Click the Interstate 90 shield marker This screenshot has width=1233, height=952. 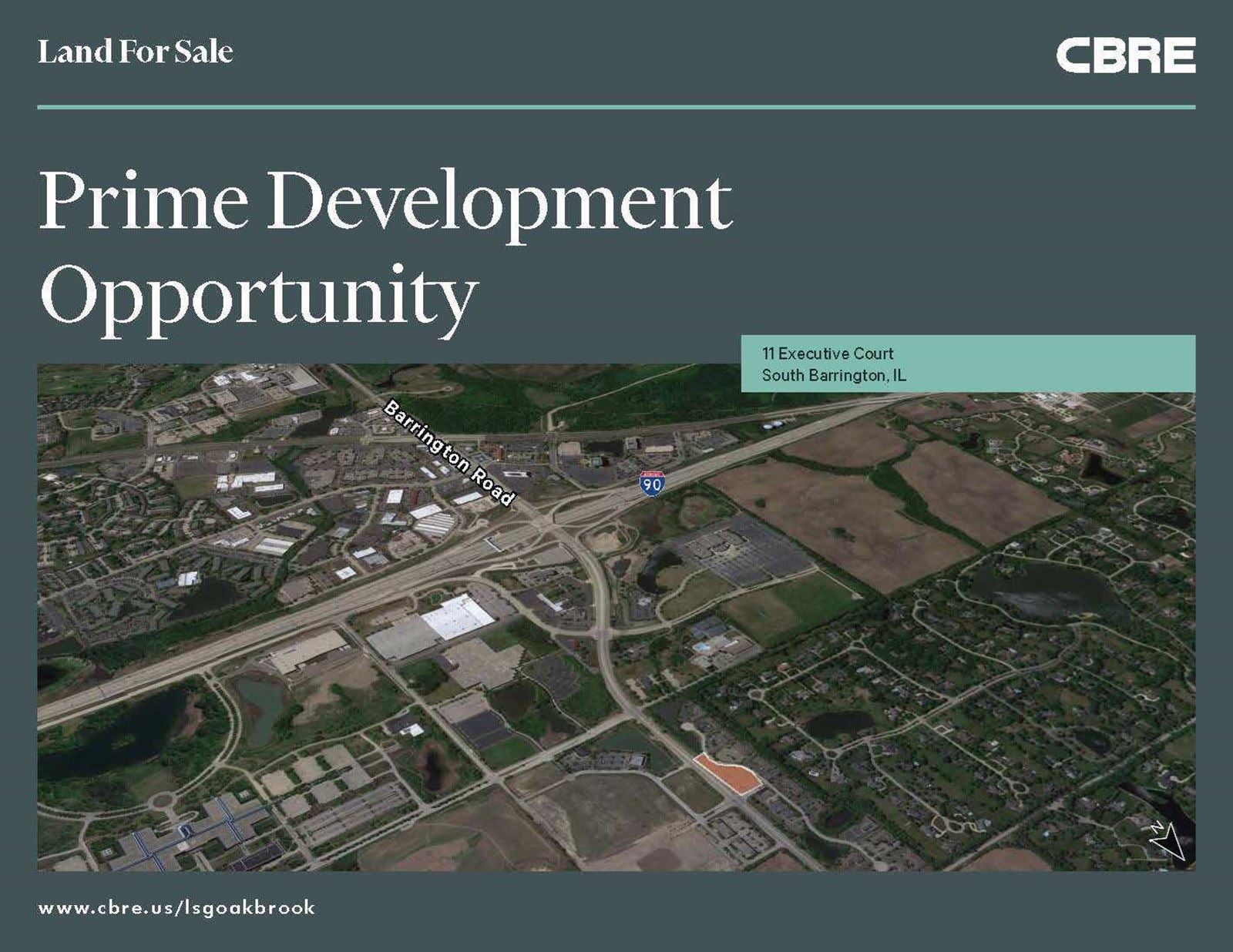pos(650,484)
